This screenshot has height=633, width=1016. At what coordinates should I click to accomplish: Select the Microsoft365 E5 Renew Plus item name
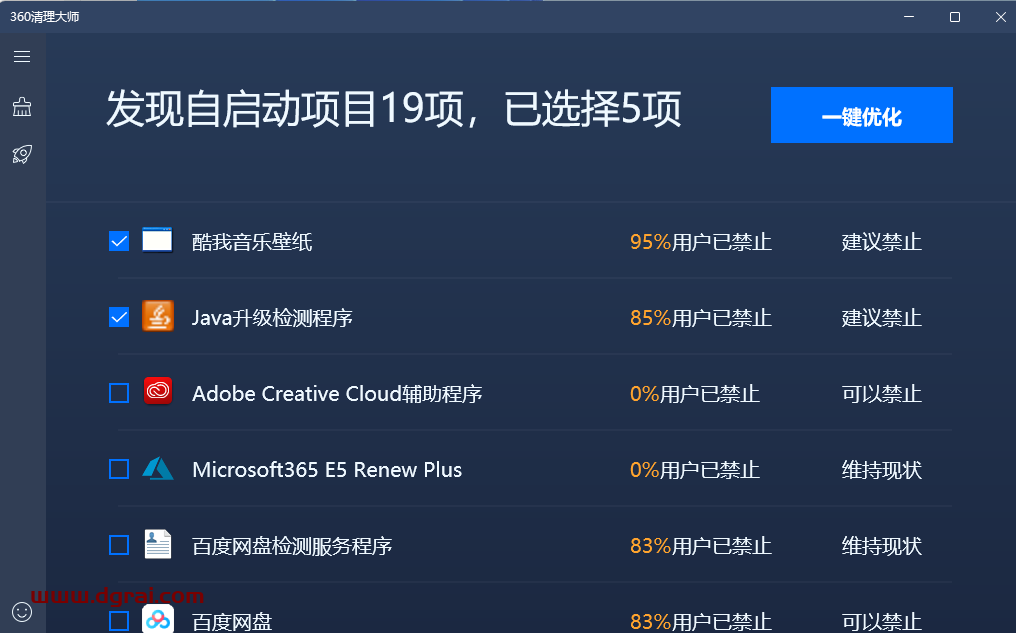327,470
